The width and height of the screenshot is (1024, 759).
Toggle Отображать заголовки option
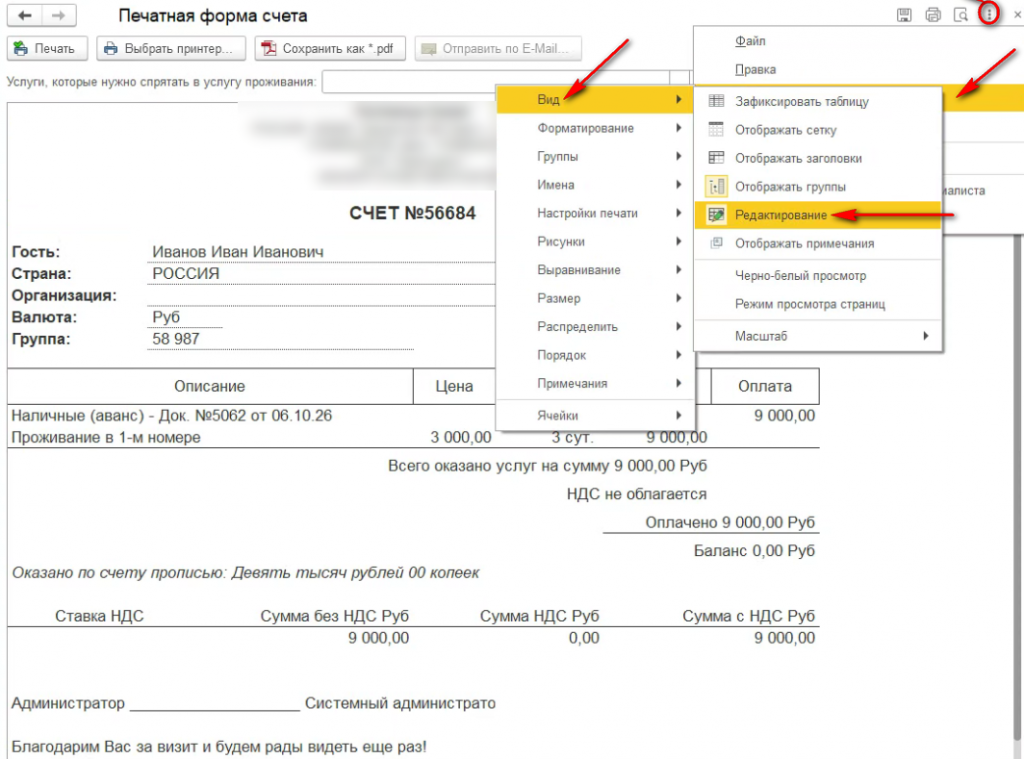click(818, 158)
